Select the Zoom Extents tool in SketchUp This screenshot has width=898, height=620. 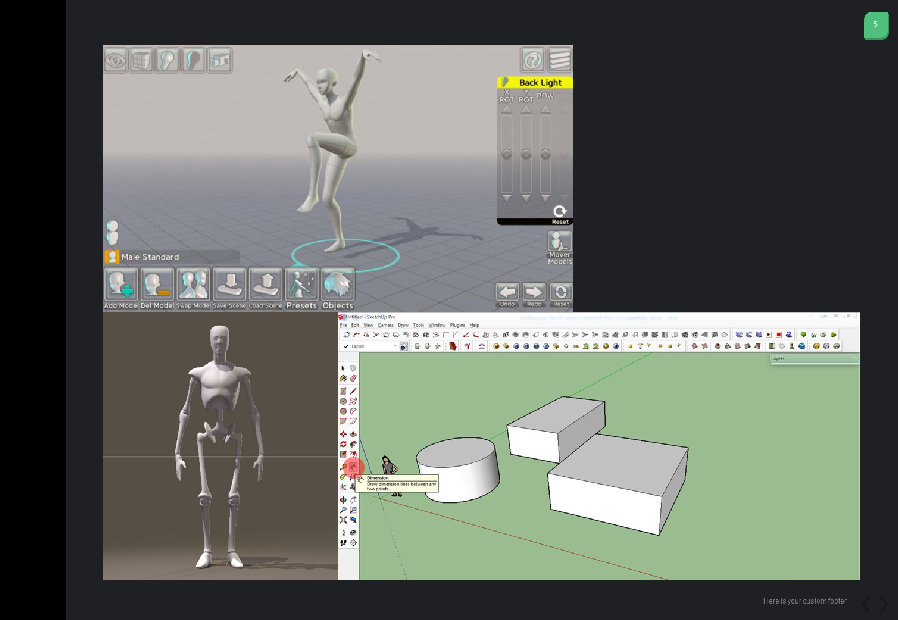tap(343, 520)
